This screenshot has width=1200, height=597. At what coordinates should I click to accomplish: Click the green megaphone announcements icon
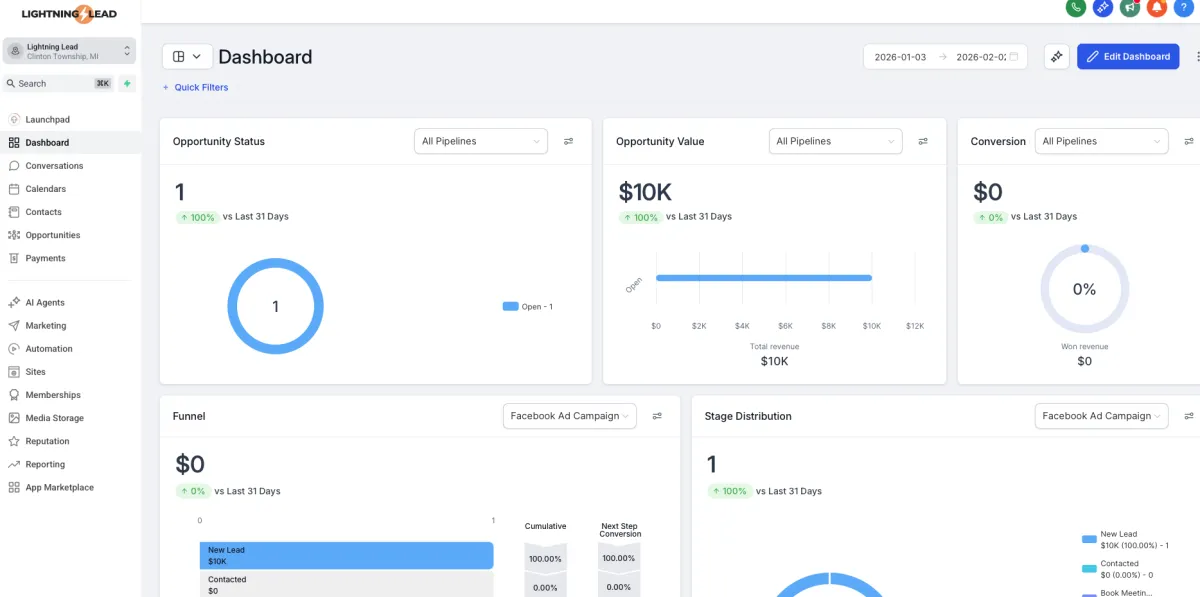(1130, 7)
